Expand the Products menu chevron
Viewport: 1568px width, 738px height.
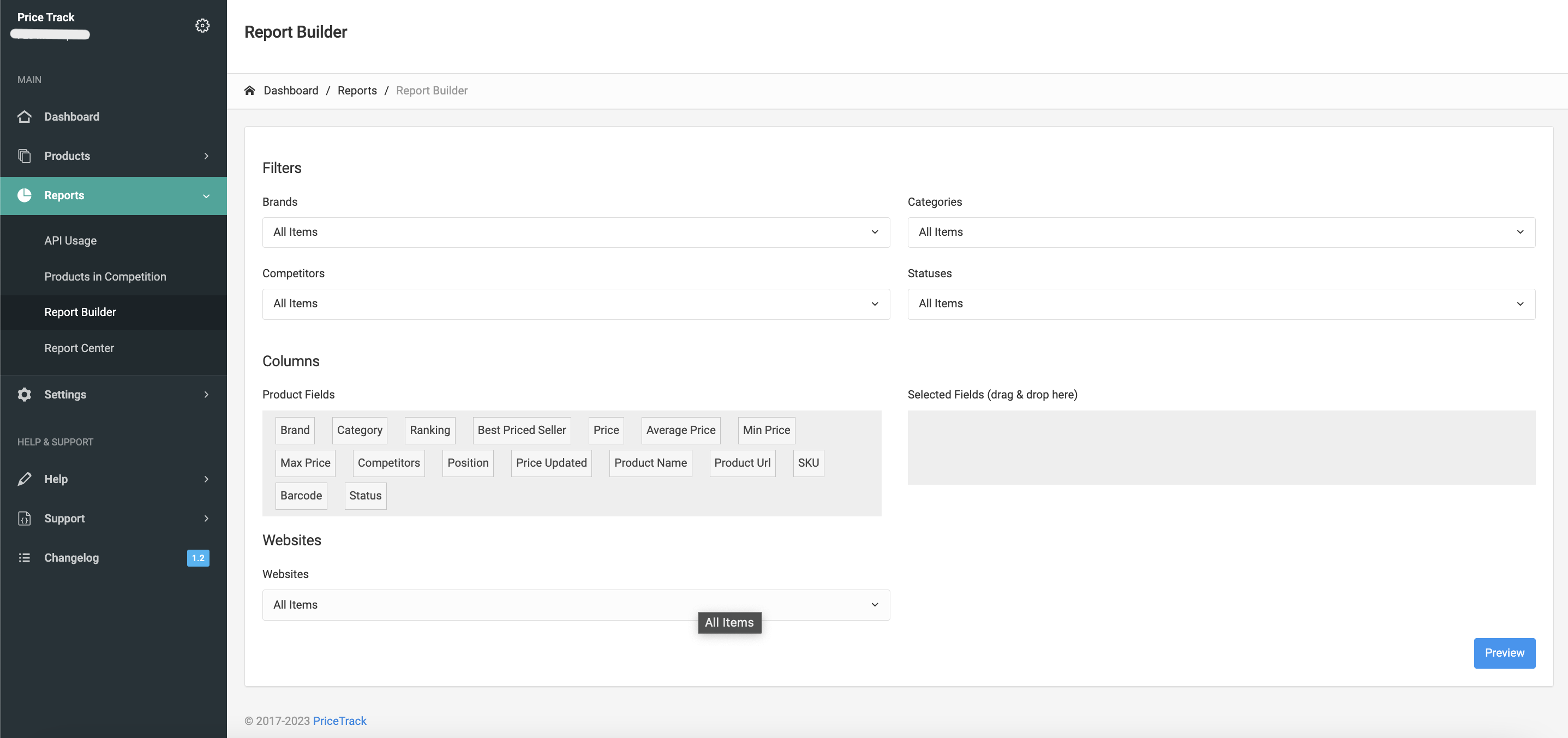pyautogui.click(x=206, y=156)
